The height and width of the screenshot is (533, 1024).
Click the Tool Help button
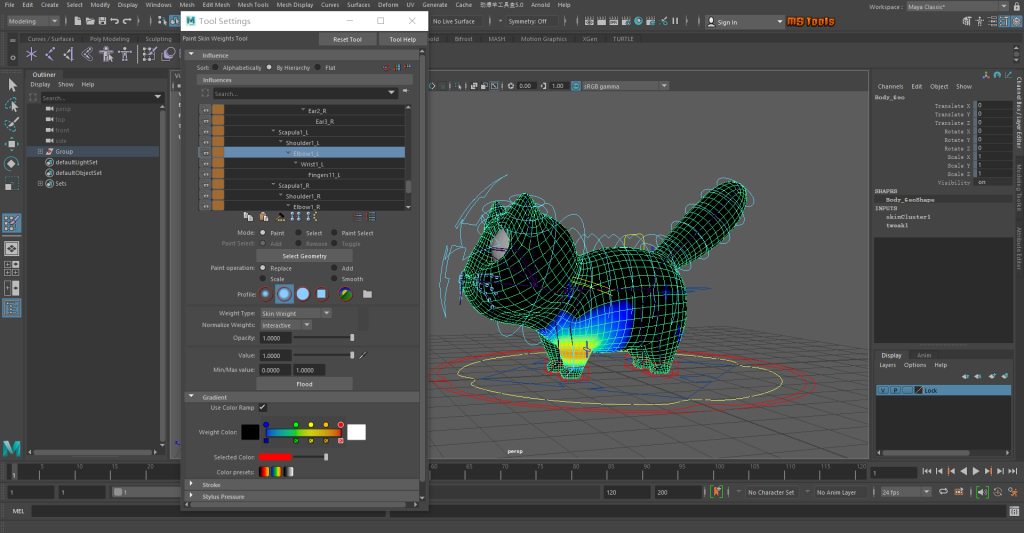pyautogui.click(x=402, y=39)
